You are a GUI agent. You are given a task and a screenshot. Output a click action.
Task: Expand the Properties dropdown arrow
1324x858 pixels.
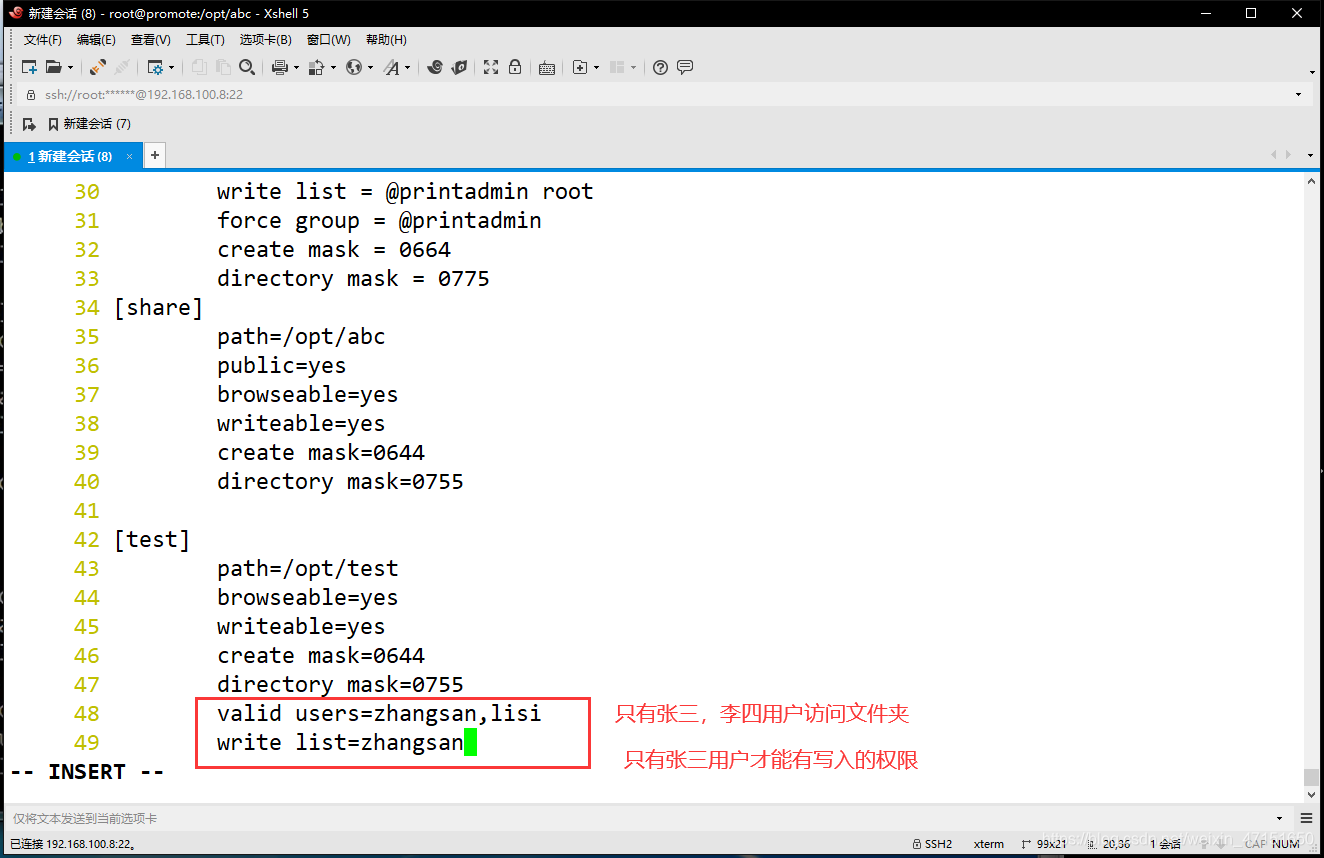(x=172, y=68)
